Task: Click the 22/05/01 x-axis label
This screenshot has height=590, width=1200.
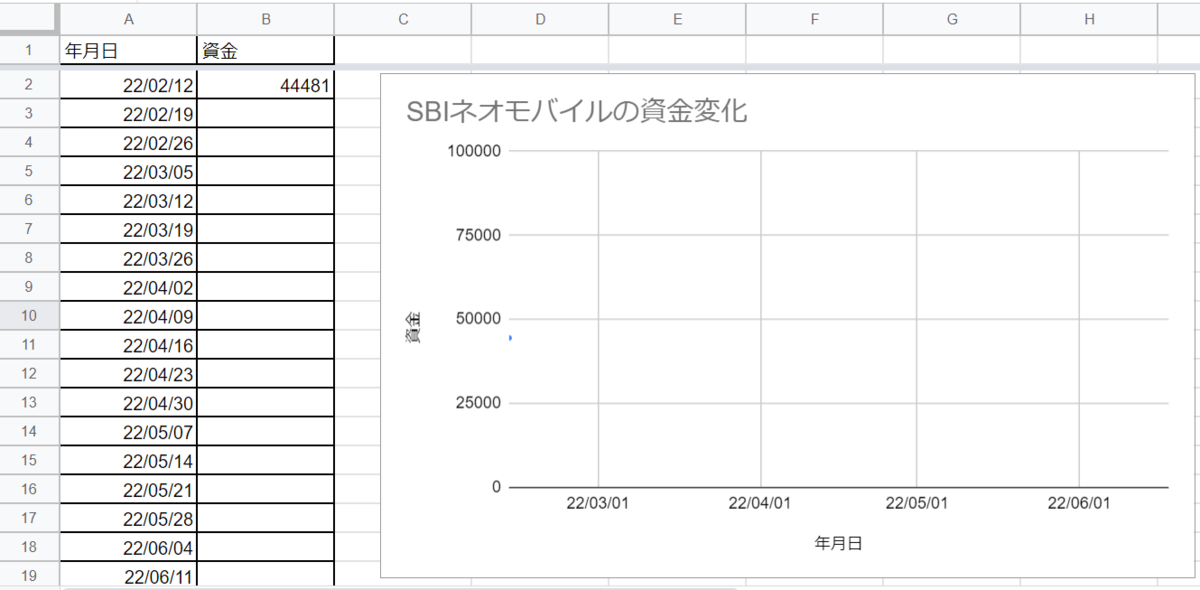Action: pos(916,504)
